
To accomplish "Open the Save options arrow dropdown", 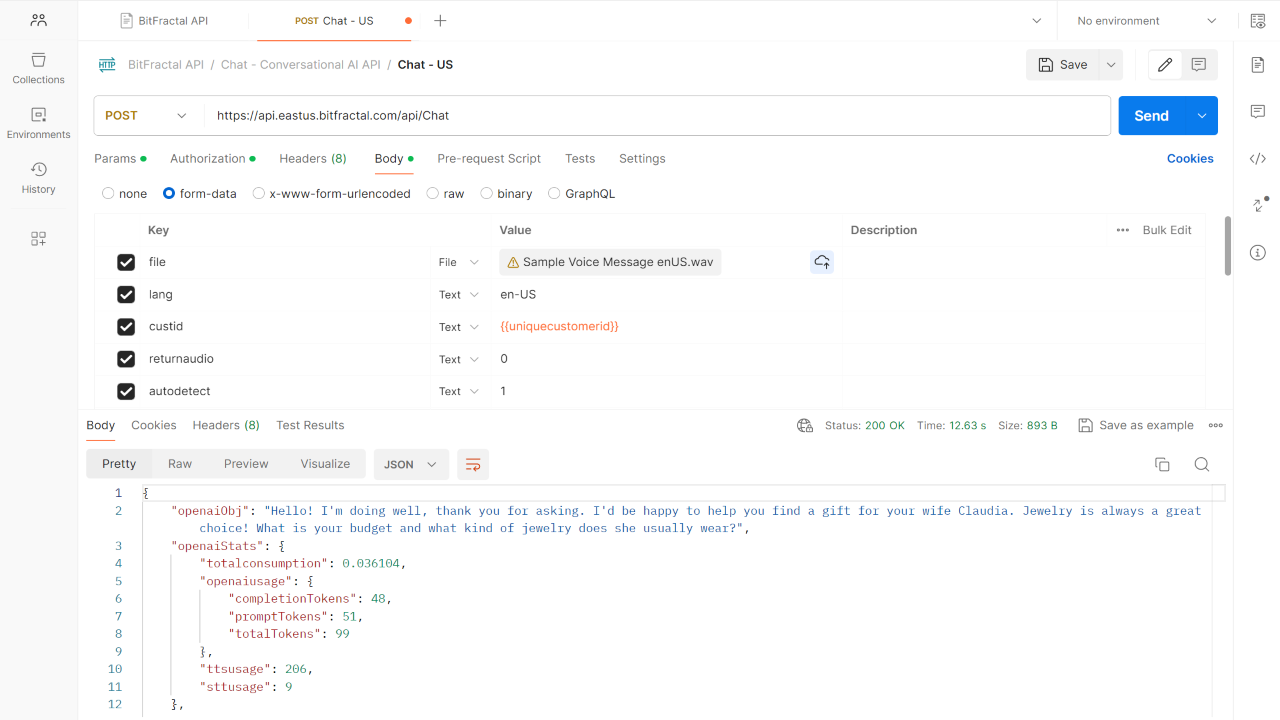I will click(1110, 65).
